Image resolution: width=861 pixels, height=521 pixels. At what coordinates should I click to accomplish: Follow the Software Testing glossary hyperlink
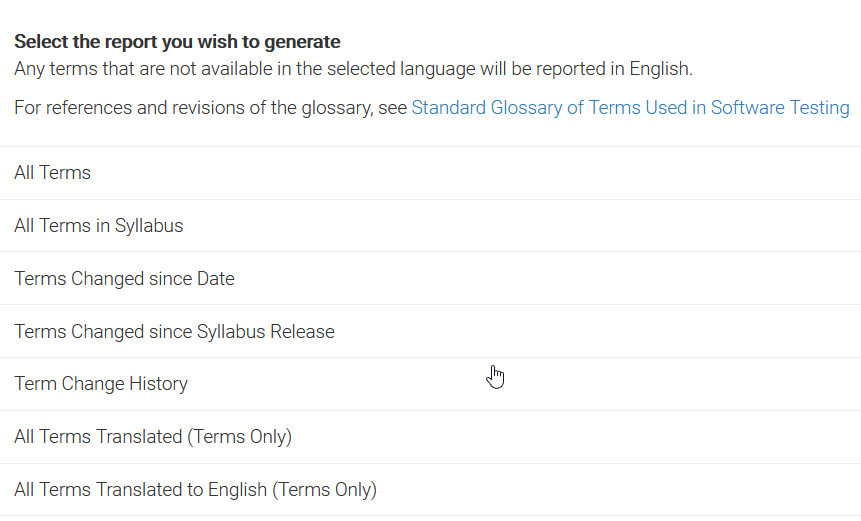630,108
